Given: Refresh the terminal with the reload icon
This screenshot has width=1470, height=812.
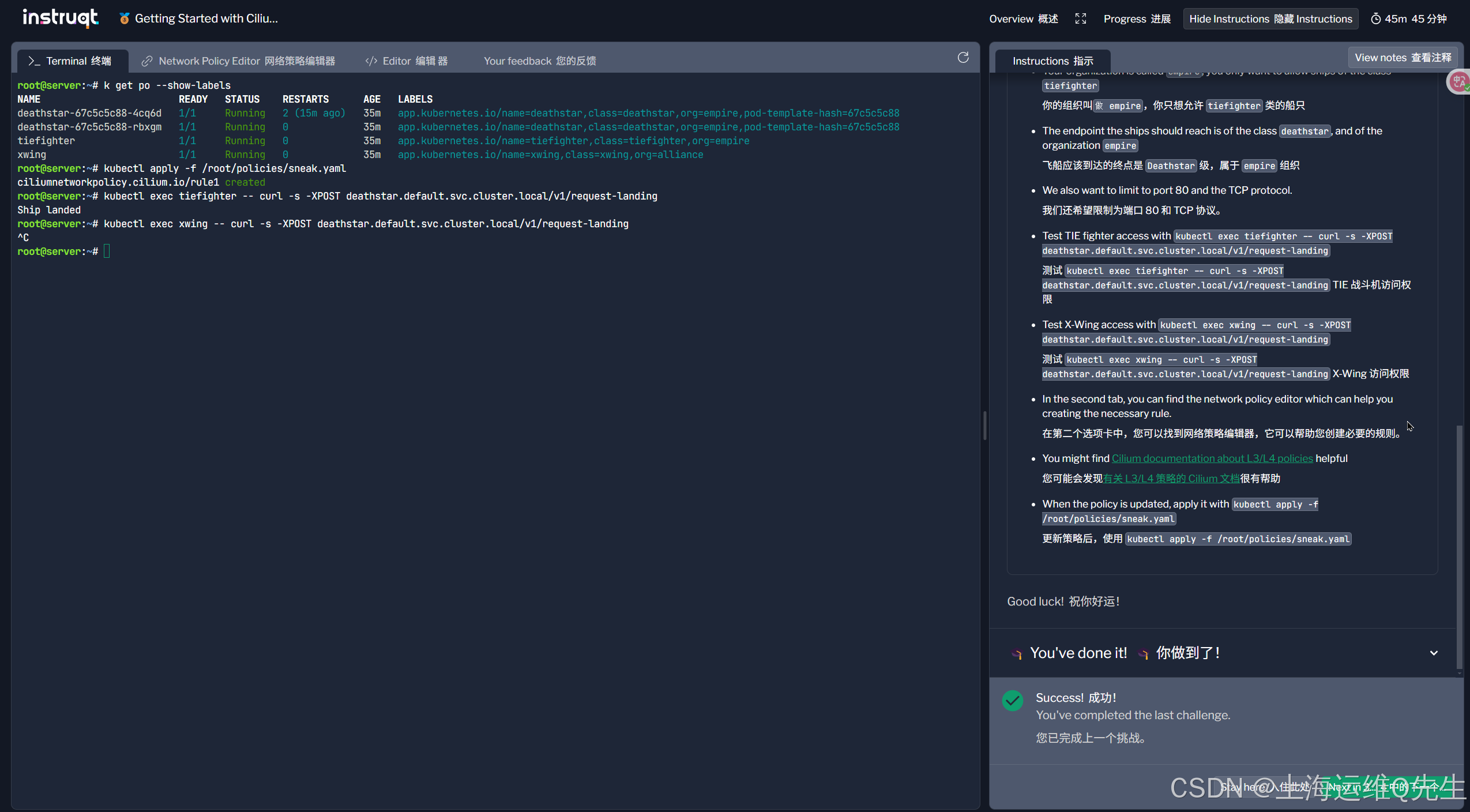Looking at the screenshot, I should click(963, 58).
